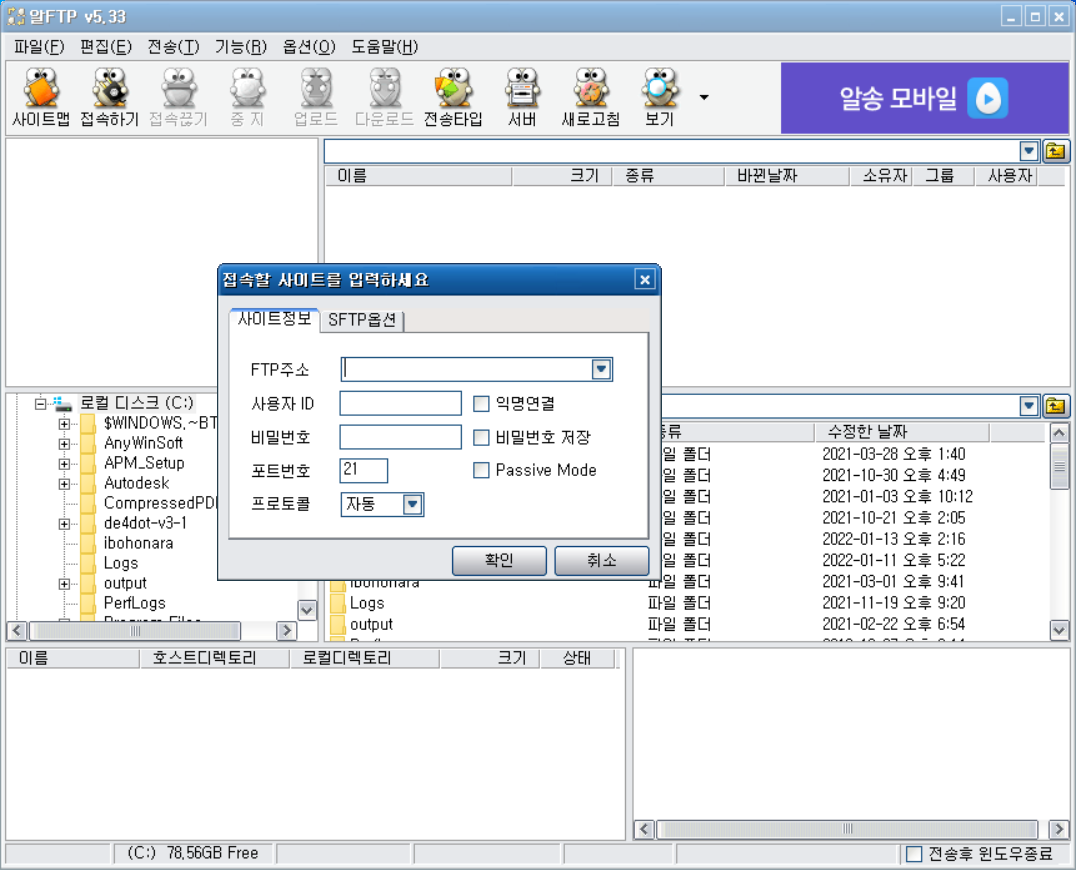1076x870 pixels.
Task: Open the 전송(T) menu
Action: tap(173, 47)
